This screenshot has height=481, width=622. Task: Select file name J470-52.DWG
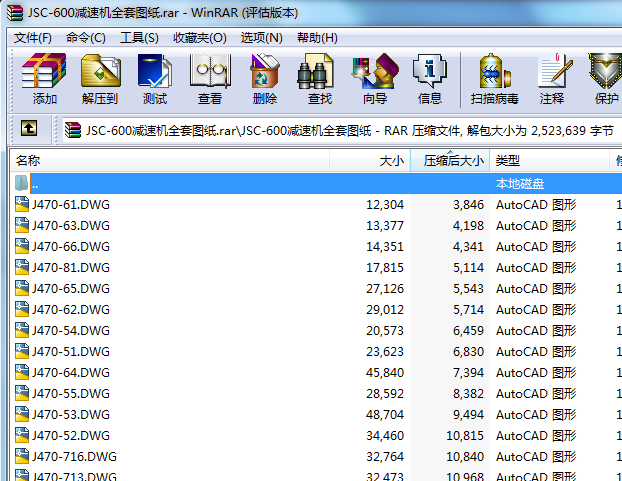[71, 435]
